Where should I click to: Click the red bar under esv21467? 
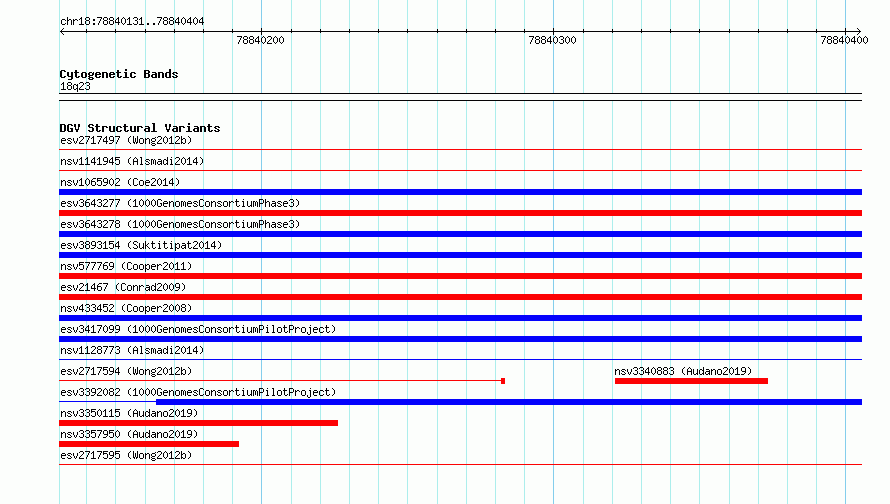pyautogui.click(x=460, y=297)
